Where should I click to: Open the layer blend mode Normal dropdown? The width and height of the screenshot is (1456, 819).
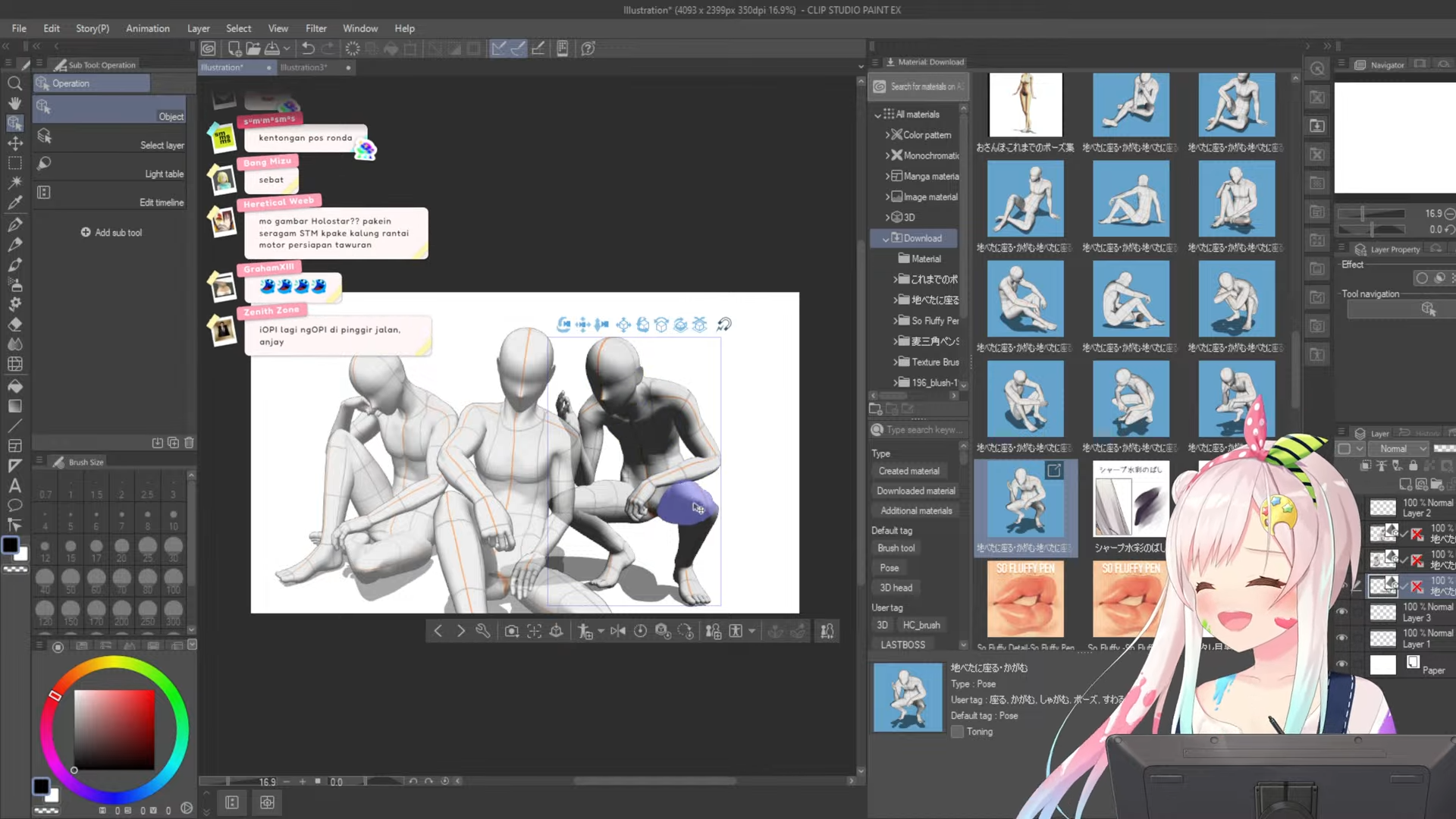(1398, 449)
